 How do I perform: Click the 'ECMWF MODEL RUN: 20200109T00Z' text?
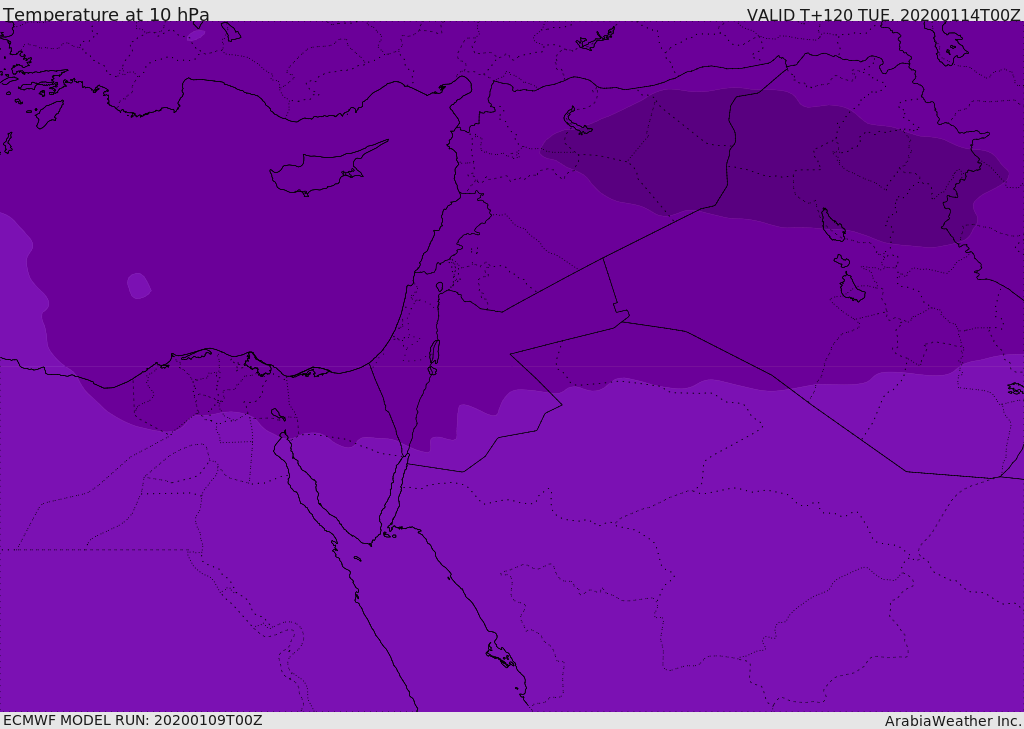click(x=133, y=720)
